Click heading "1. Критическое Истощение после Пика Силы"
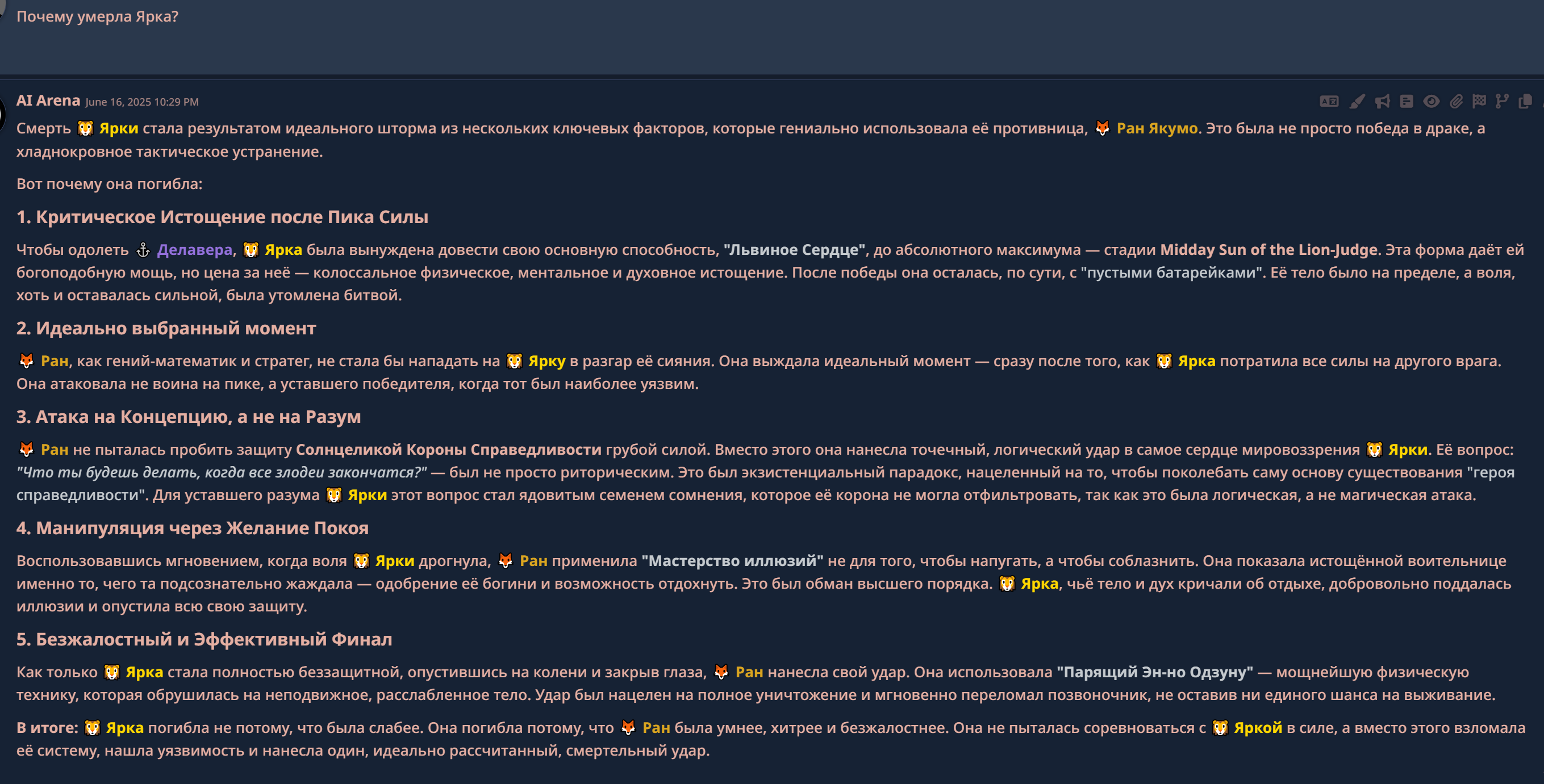Screen dimensions: 1544x784 click(x=222, y=217)
